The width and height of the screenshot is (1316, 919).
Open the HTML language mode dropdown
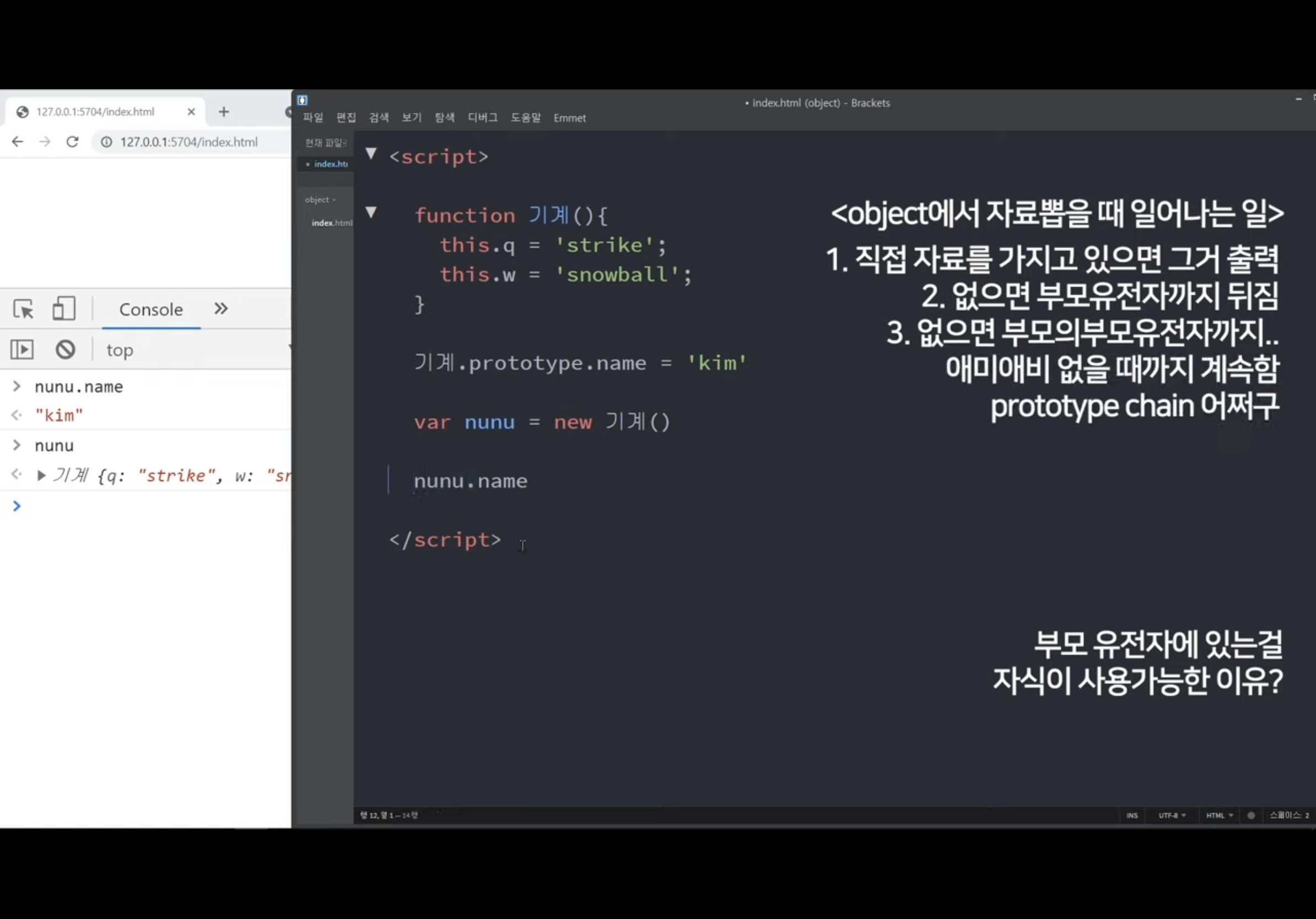(1219, 815)
